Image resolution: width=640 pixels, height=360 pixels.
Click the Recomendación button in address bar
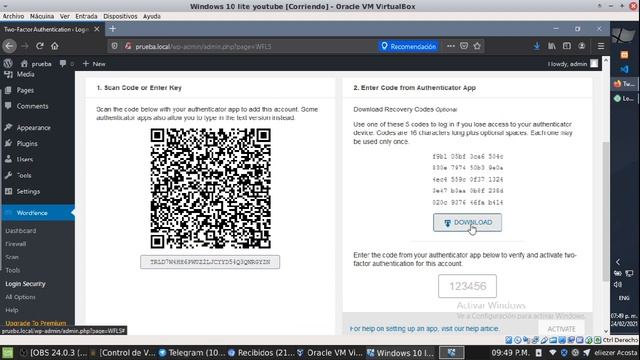(409, 47)
